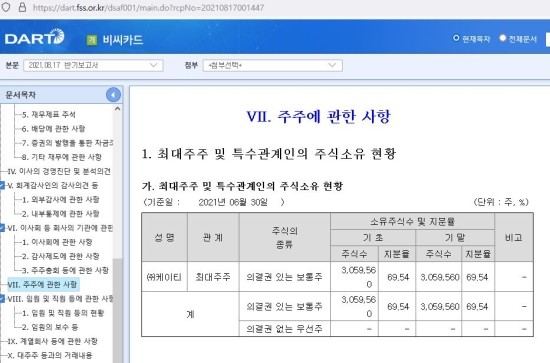Image resolution: width=550 pixels, height=363 pixels.
Task: Click the 비씨카드 company name
Action: point(123,40)
